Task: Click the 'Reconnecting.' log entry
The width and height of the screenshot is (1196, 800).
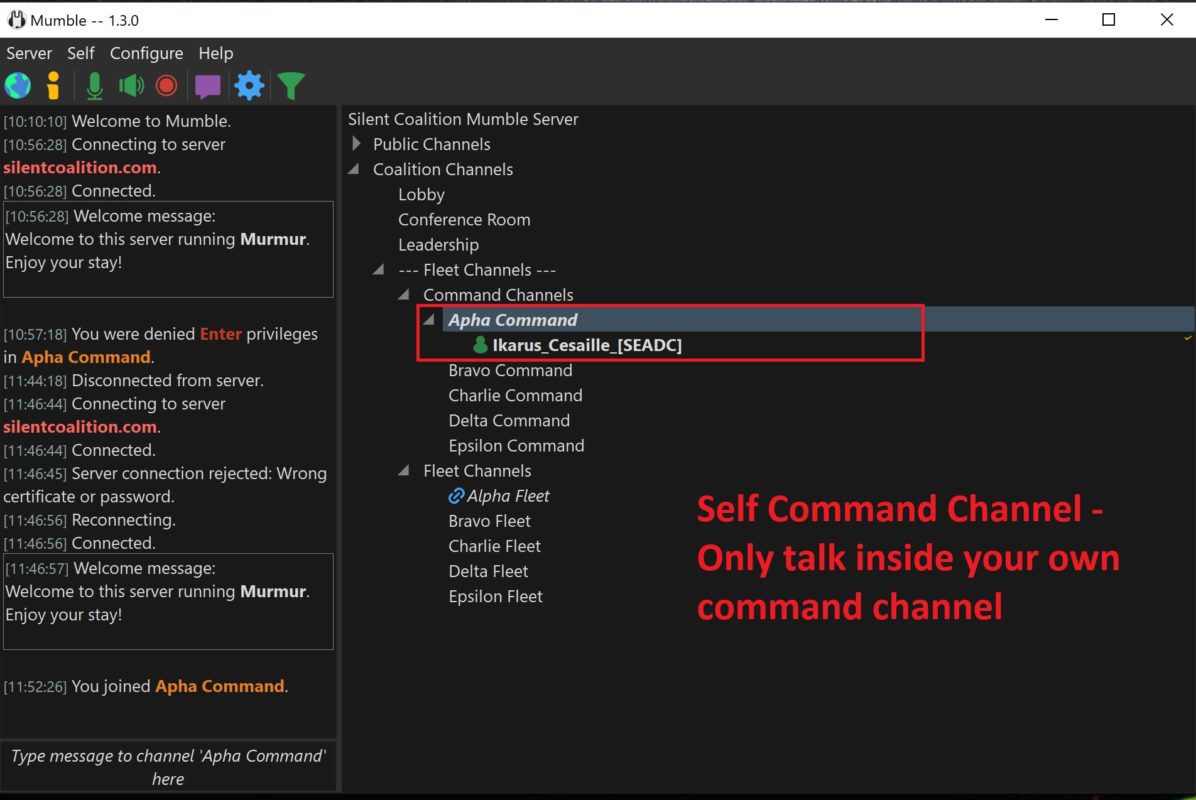Action: pos(89,519)
